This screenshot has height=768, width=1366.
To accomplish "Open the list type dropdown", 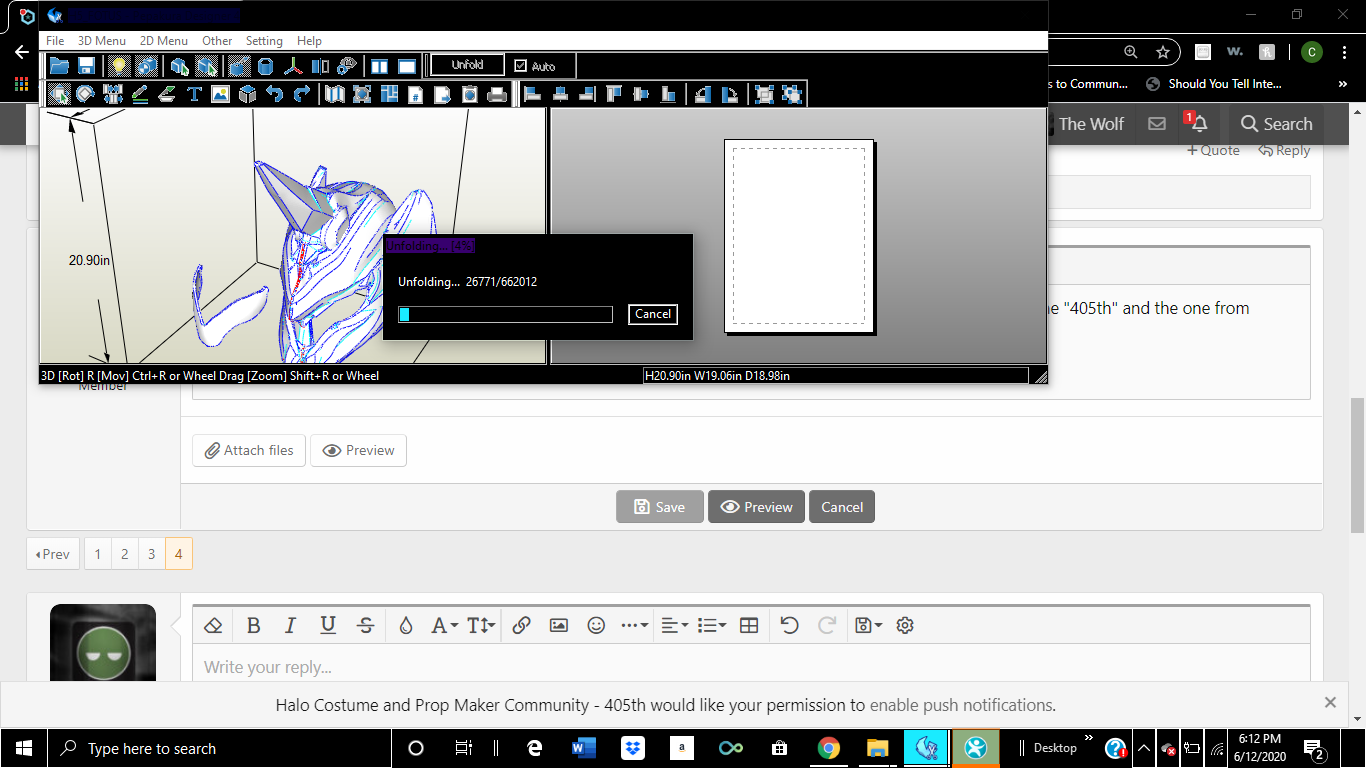I will point(712,625).
